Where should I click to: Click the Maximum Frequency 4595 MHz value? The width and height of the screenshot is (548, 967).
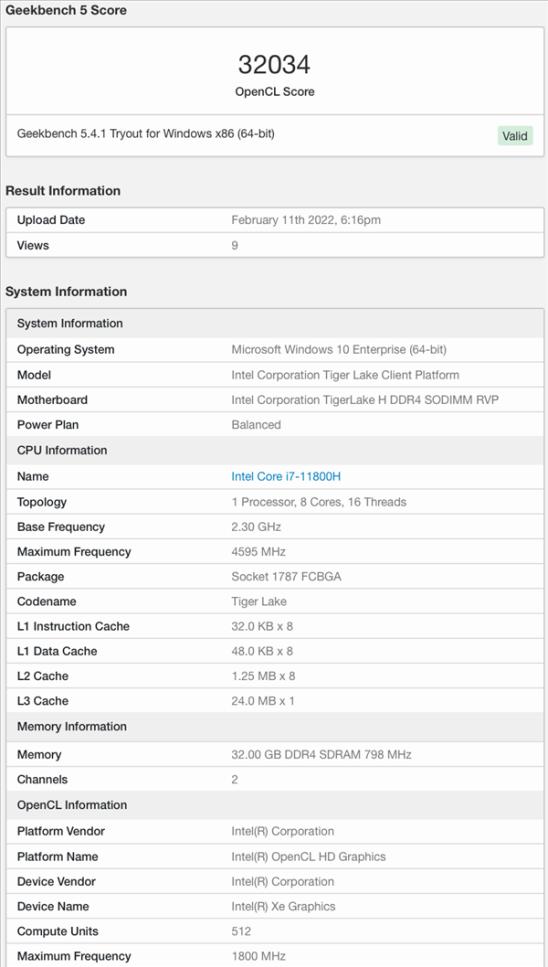pyautogui.click(x=258, y=551)
